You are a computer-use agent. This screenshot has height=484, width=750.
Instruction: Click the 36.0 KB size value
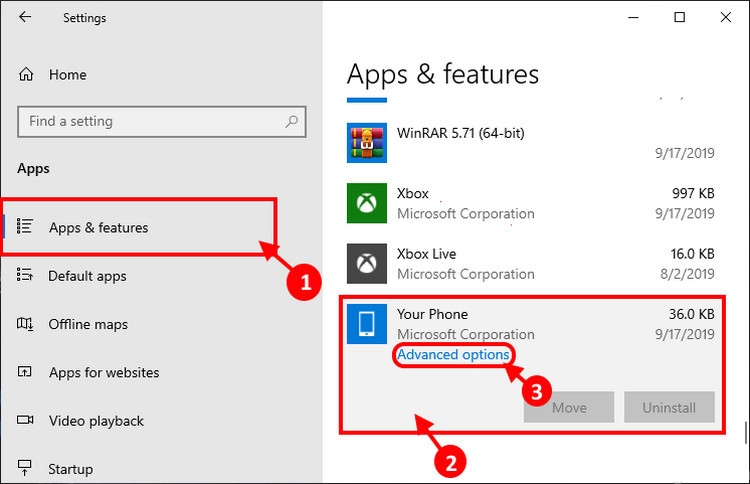pyautogui.click(x=692, y=314)
